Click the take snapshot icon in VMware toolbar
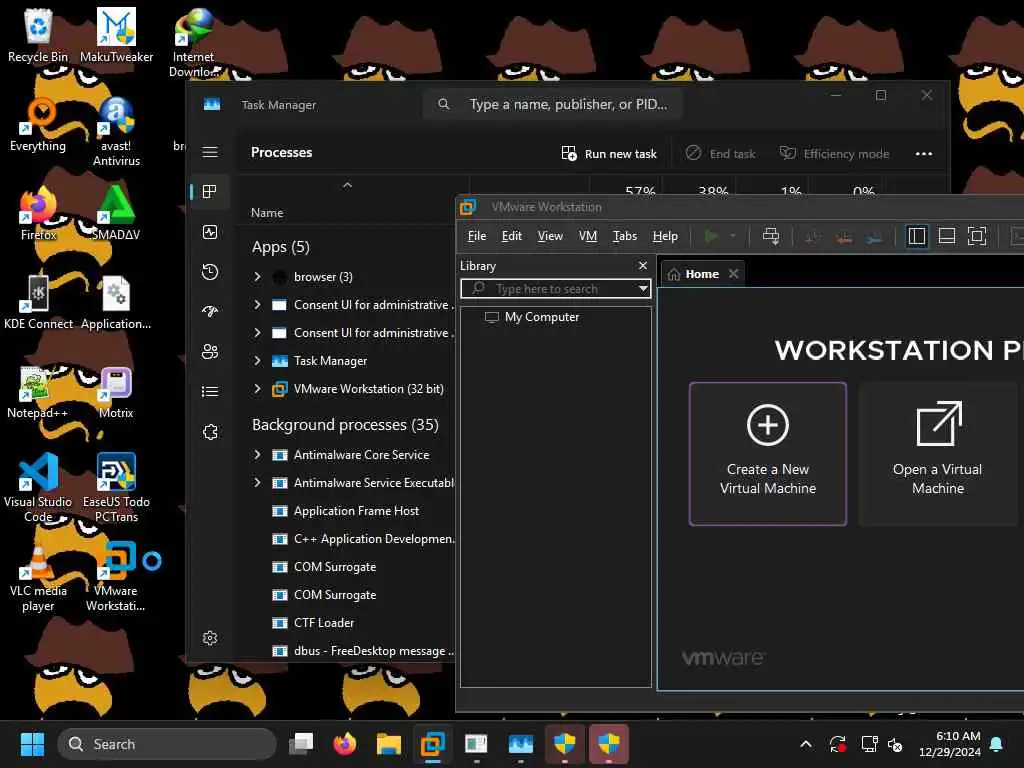 point(813,236)
